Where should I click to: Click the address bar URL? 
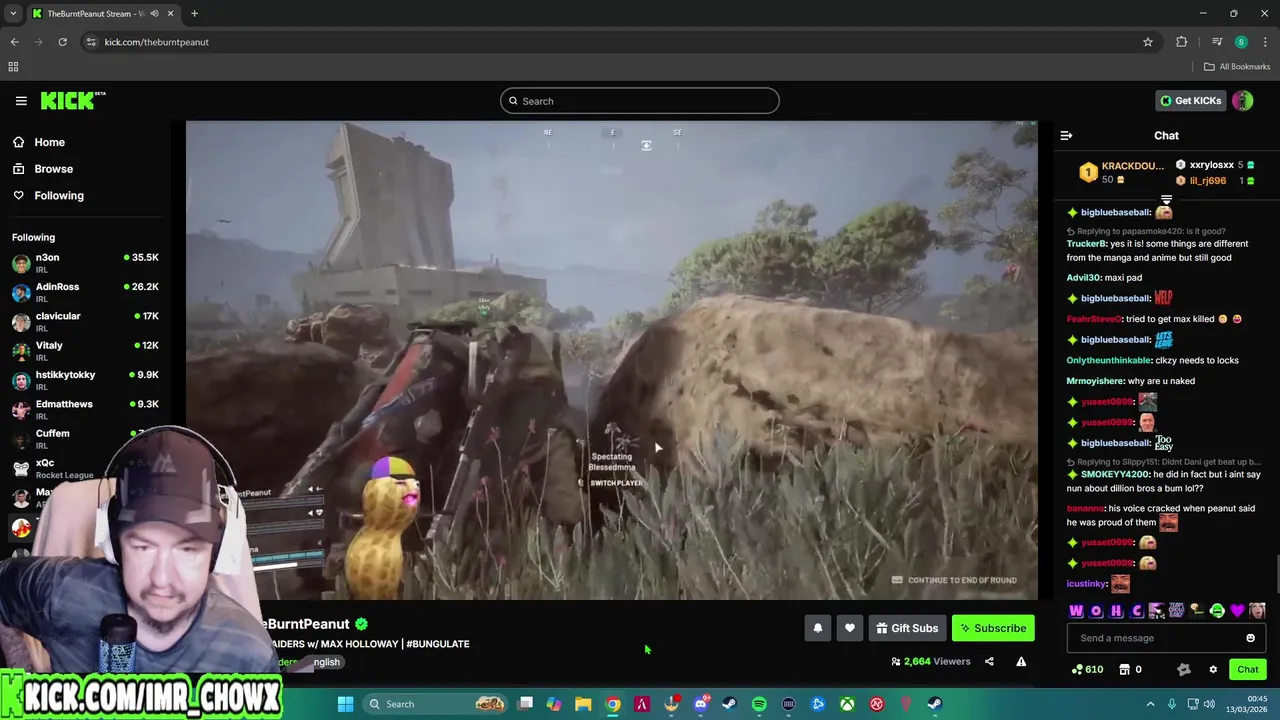tap(157, 42)
